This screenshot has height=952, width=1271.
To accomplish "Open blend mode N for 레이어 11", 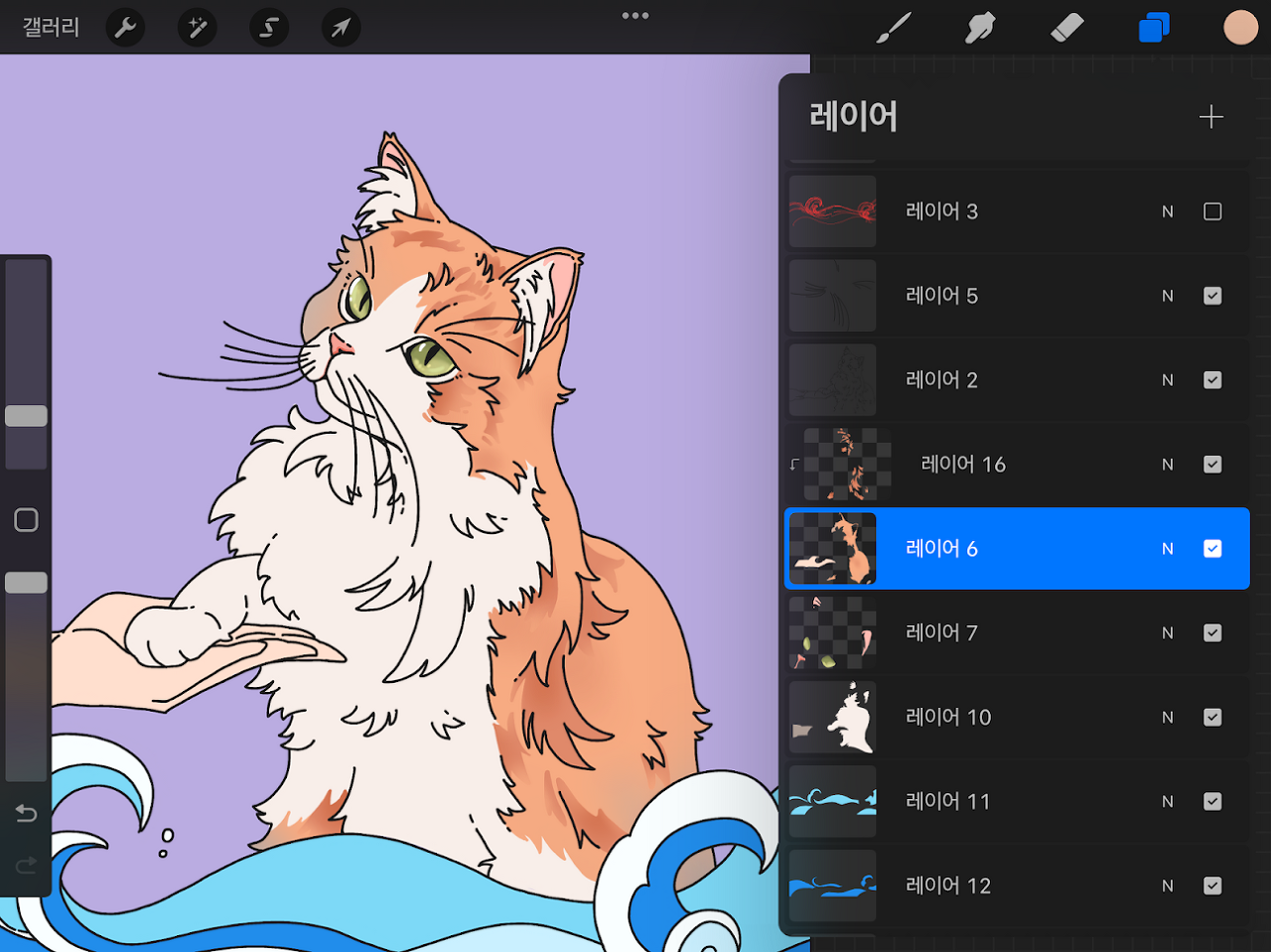I will point(1168,802).
